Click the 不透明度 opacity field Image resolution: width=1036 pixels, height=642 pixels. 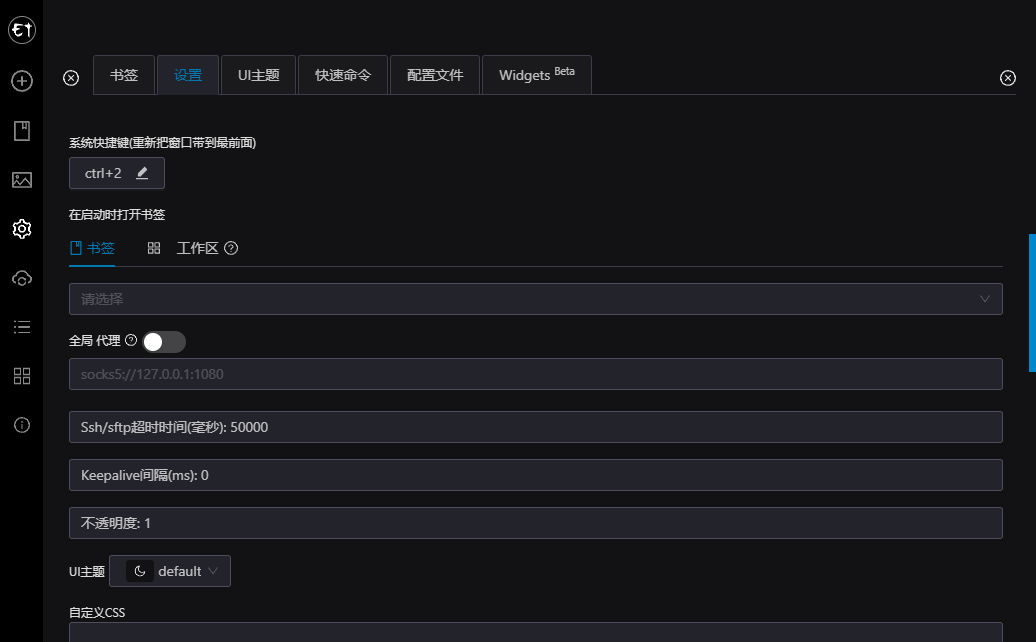(535, 523)
